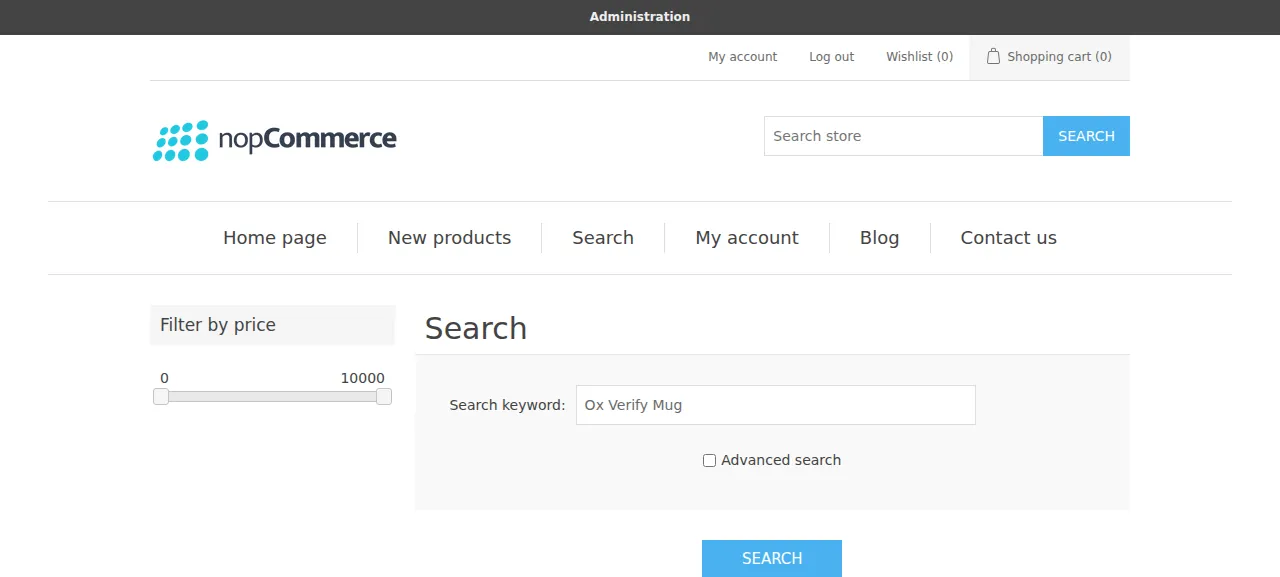
Task: Click the Search keyword: label
Action: (x=507, y=405)
